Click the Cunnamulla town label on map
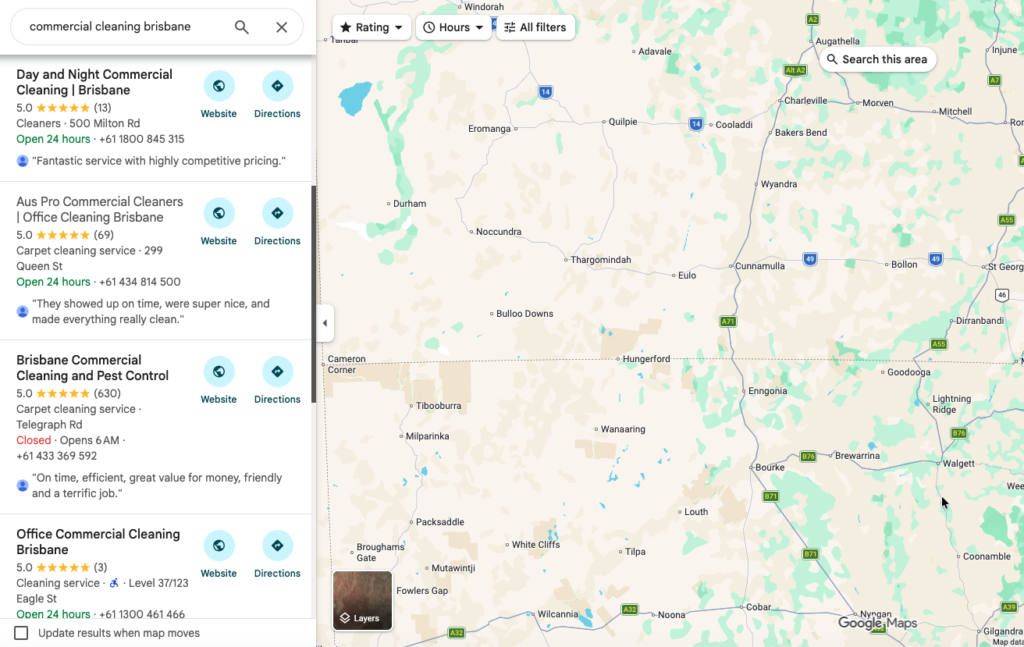Screen dimensions: 1024x647 point(760,266)
